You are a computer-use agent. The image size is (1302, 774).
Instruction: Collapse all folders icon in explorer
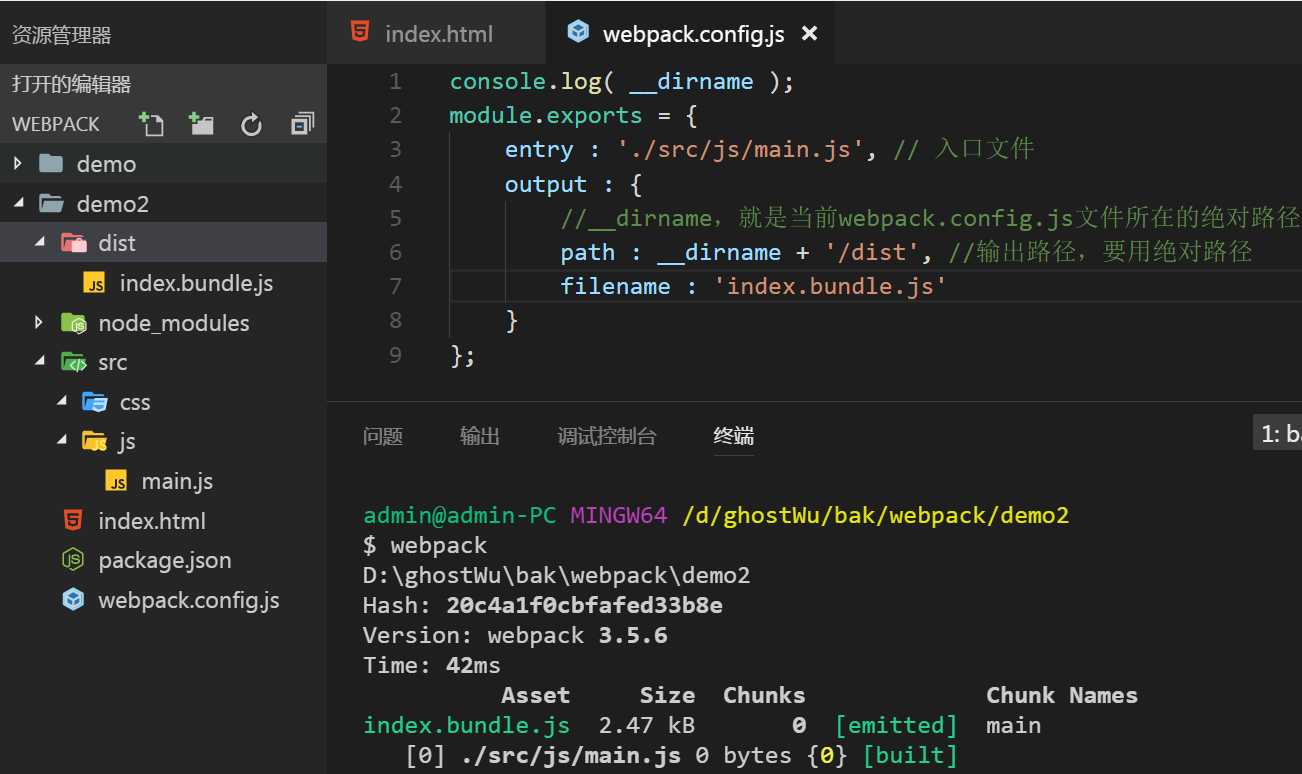coord(302,124)
